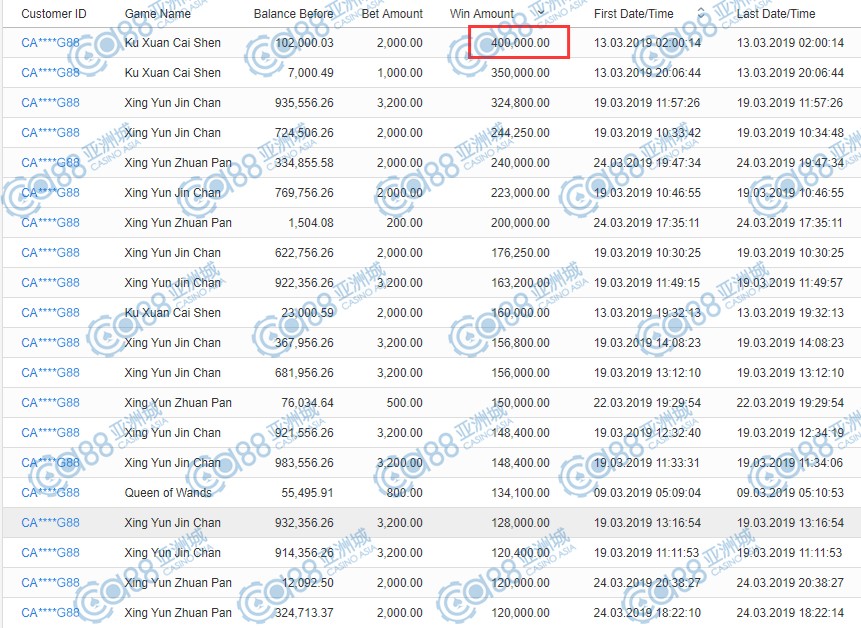Open Customer ID link in last row

(50, 613)
